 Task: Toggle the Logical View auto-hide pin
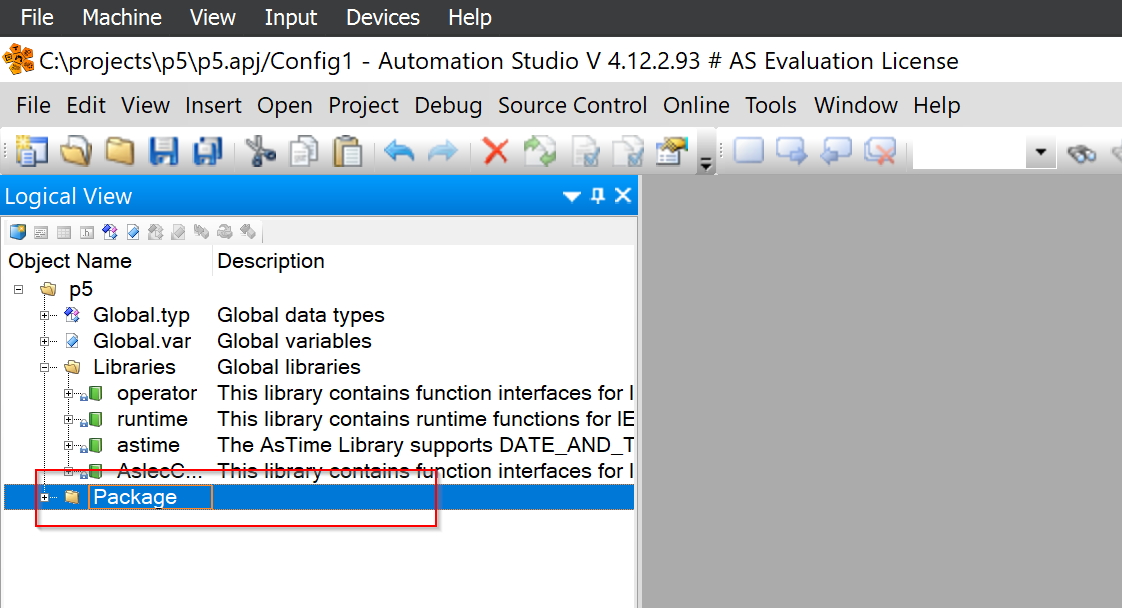(598, 195)
